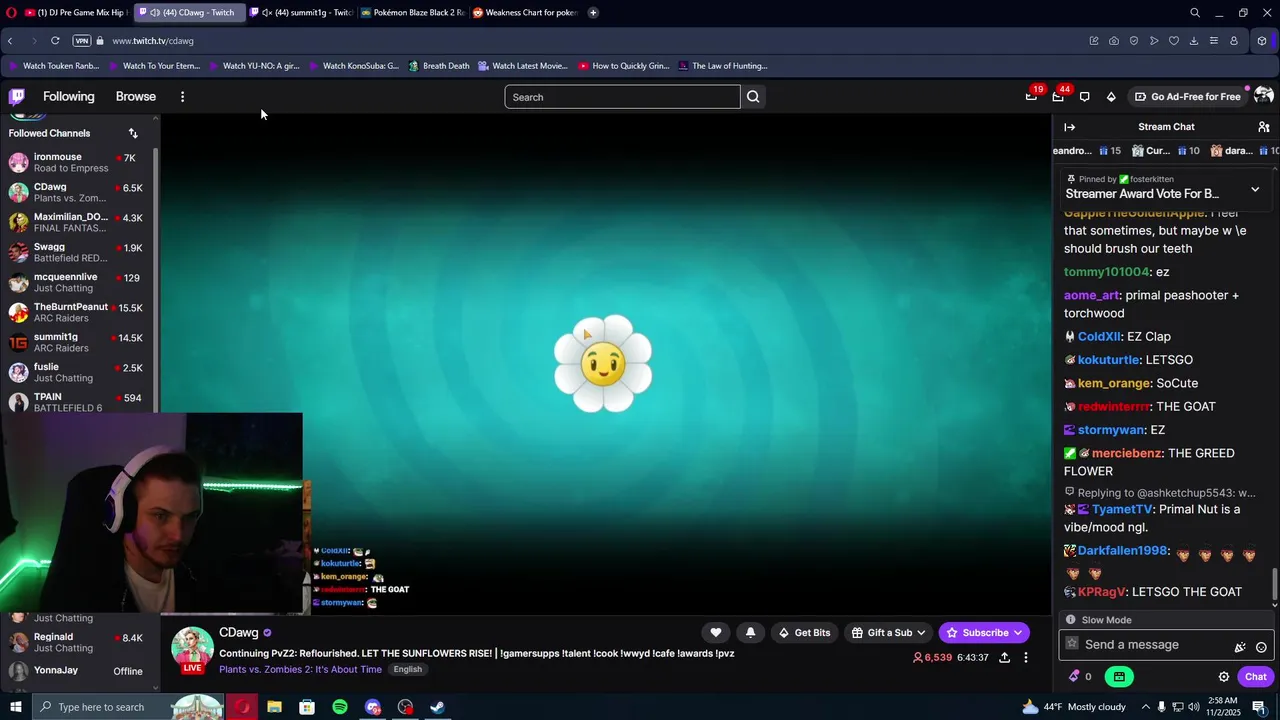Open notifications inbox with 19 badge

[x=1031, y=97]
